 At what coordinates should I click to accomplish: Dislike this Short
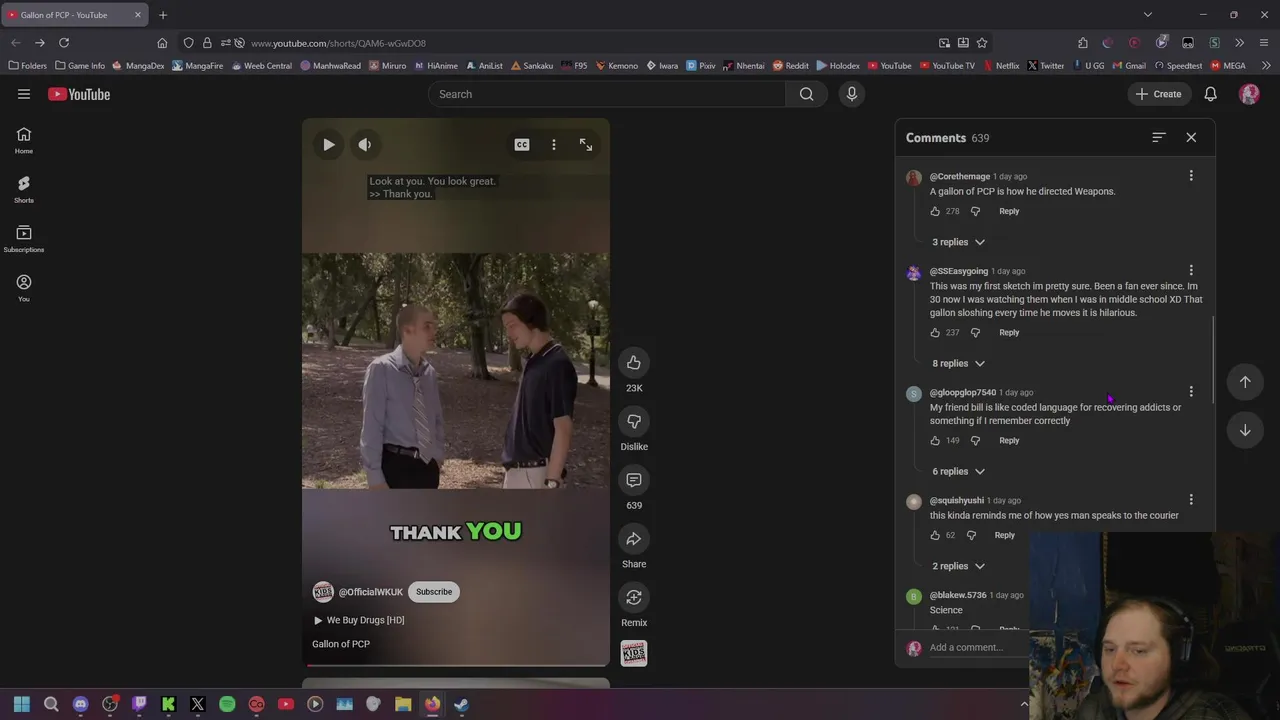pos(634,421)
